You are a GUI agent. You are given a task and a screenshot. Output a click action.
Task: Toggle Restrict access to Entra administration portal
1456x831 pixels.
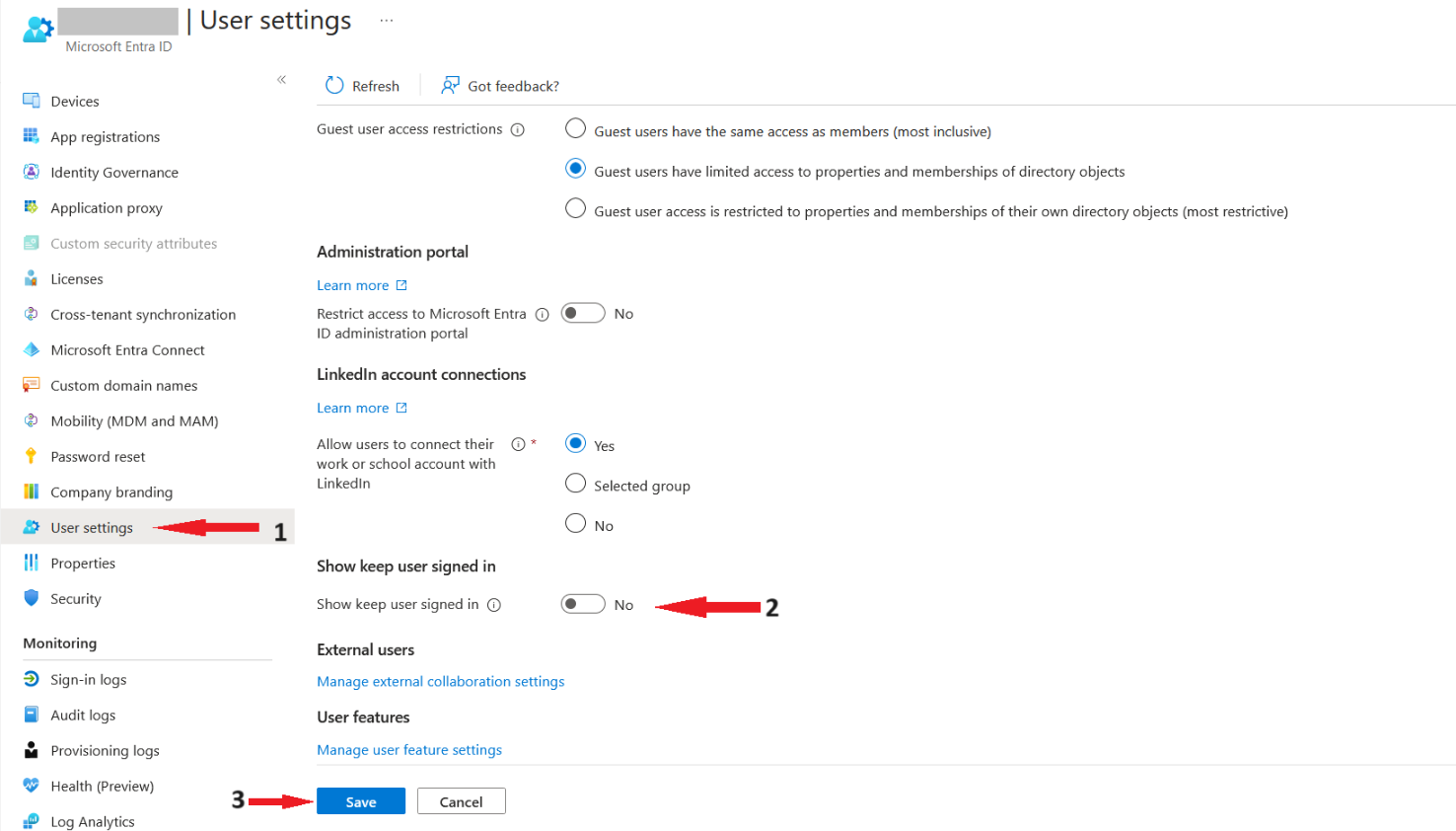coord(582,313)
